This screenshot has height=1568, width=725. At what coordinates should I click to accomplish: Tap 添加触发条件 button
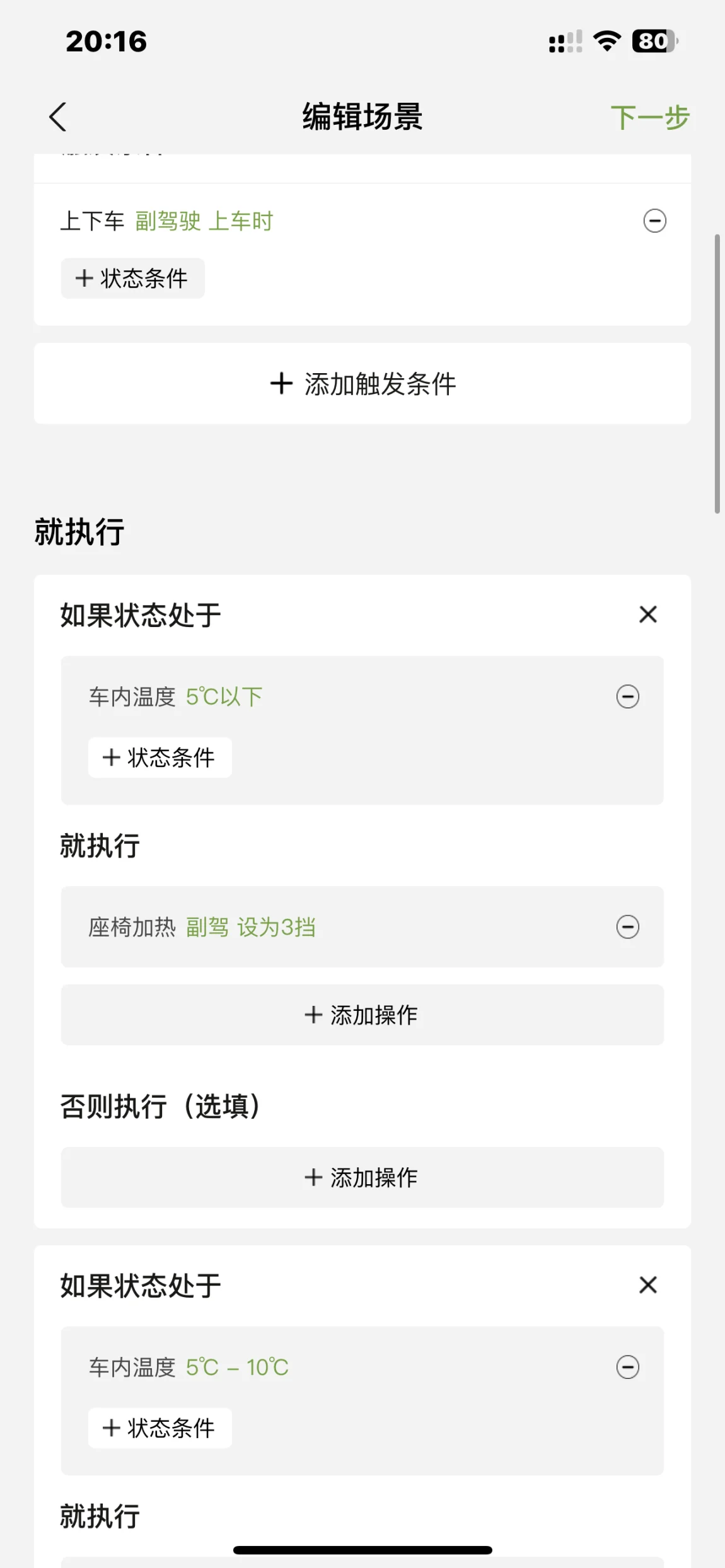coord(362,384)
